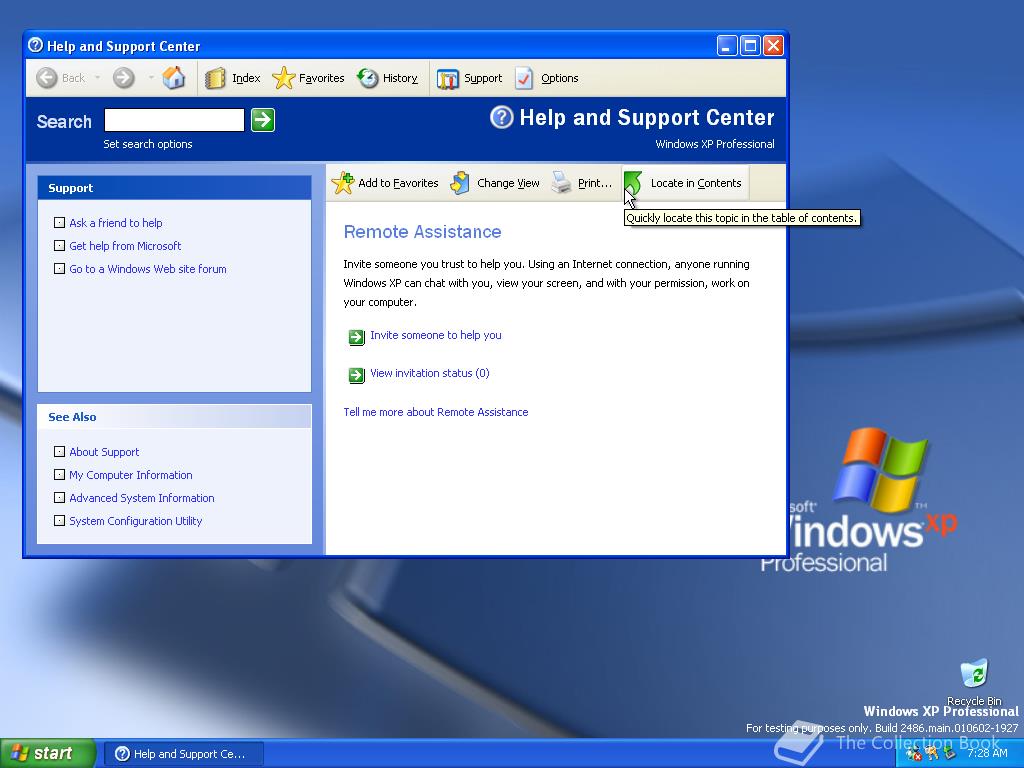Click the Print printer icon
This screenshot has width=1024, height=768.
coord(562,183)
